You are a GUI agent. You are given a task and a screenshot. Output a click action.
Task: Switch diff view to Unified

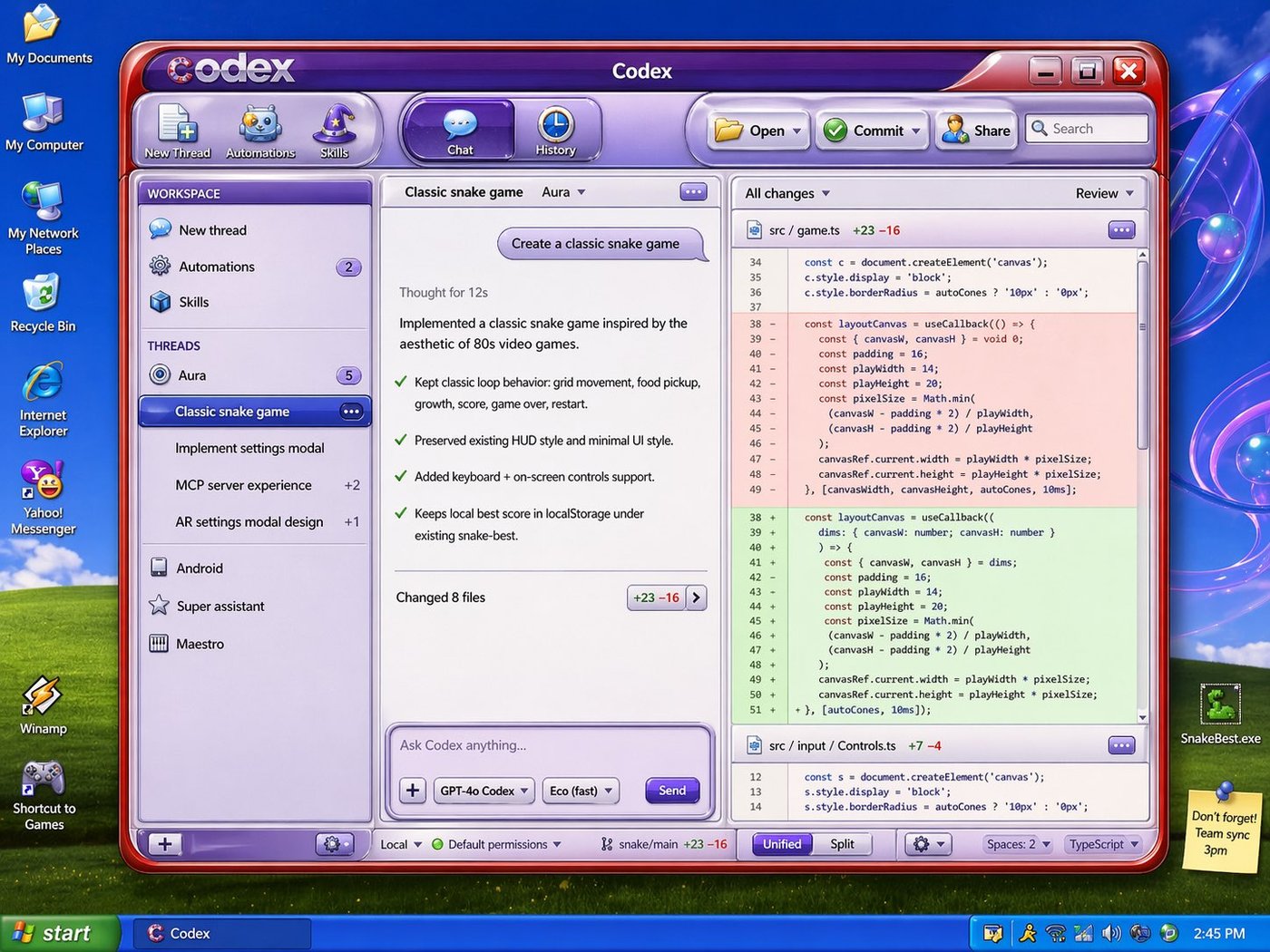click(782, 844)
